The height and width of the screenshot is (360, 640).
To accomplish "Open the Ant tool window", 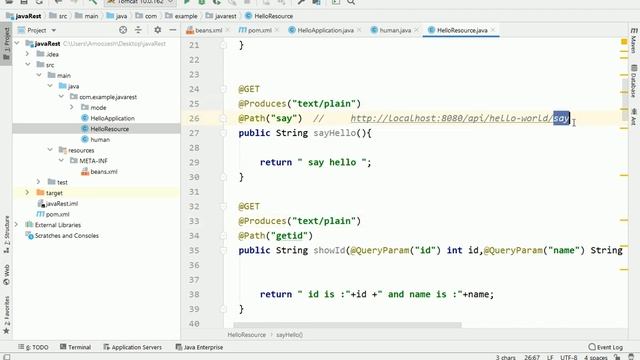I will click(633, 117).
